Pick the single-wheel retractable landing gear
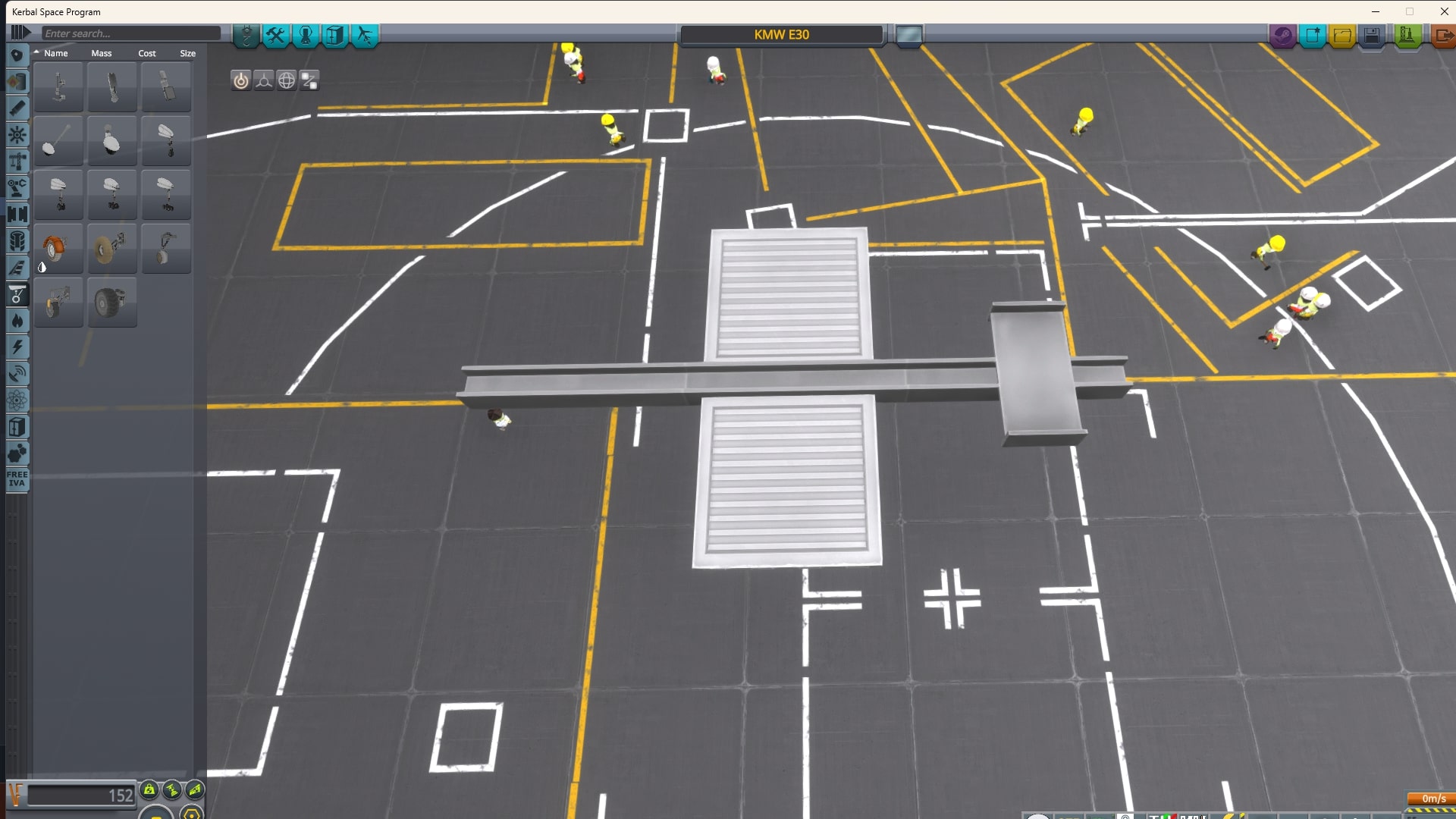 click(166, 141)
